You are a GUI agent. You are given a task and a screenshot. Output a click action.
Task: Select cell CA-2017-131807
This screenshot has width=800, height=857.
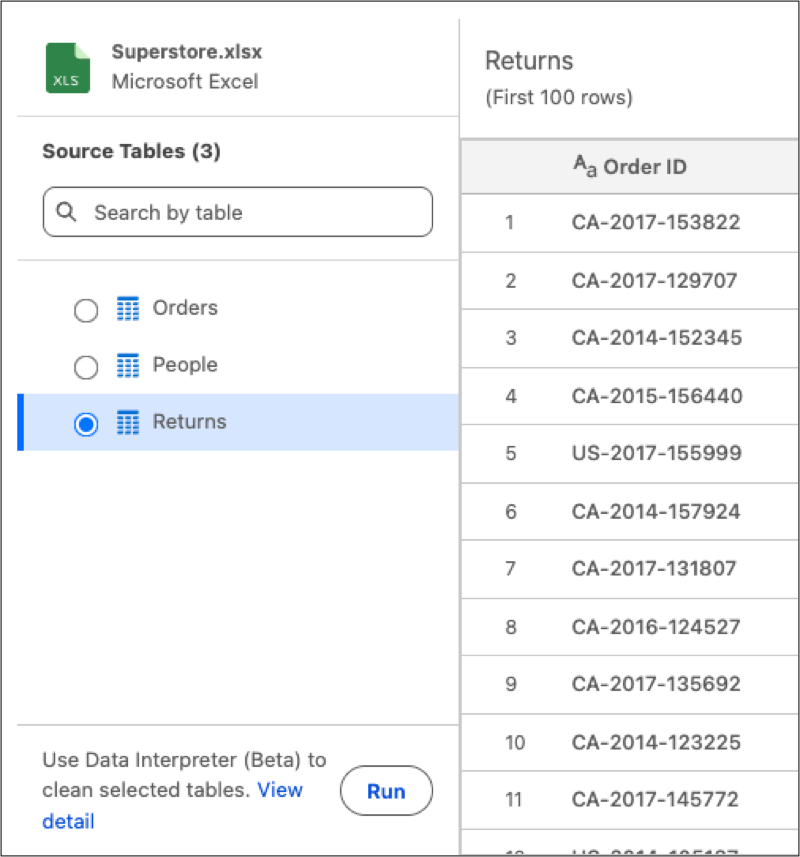(x=654, y=569)
